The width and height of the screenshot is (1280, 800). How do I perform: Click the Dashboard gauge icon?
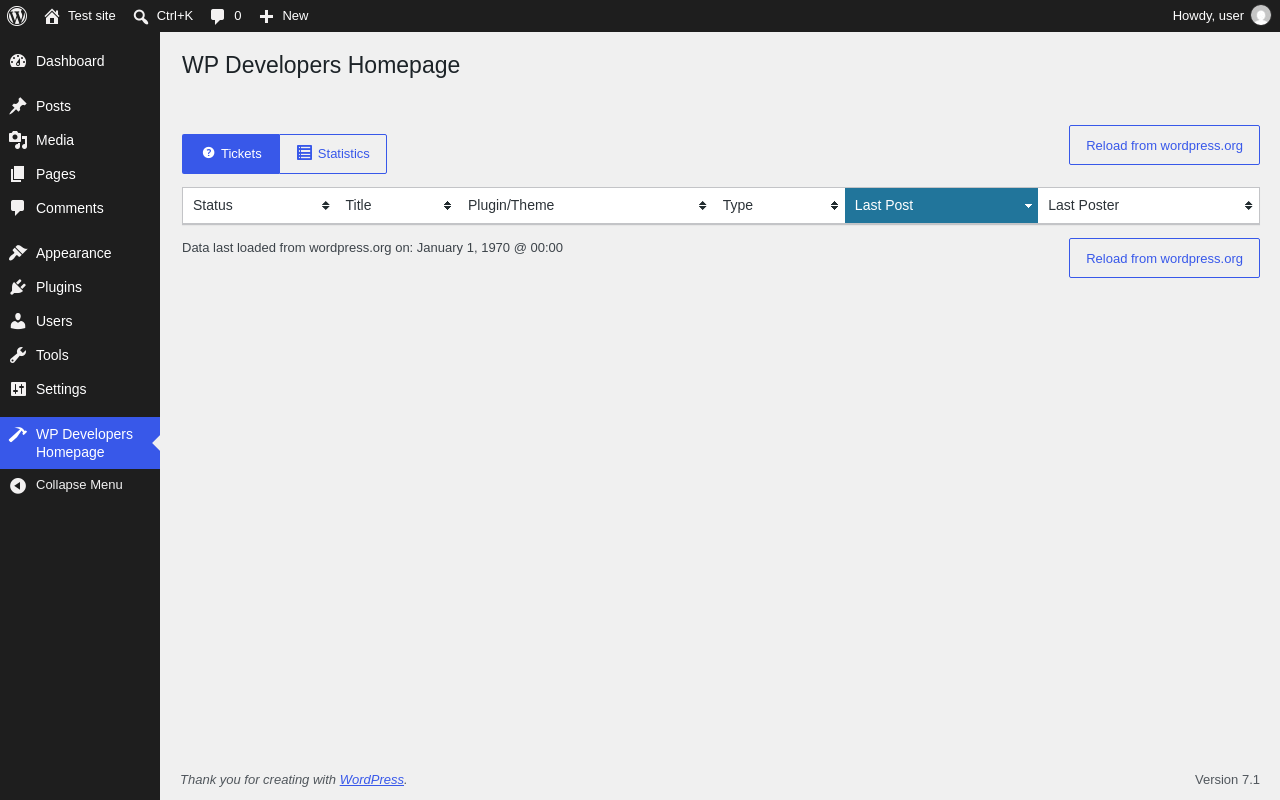[x=18, y=61]
